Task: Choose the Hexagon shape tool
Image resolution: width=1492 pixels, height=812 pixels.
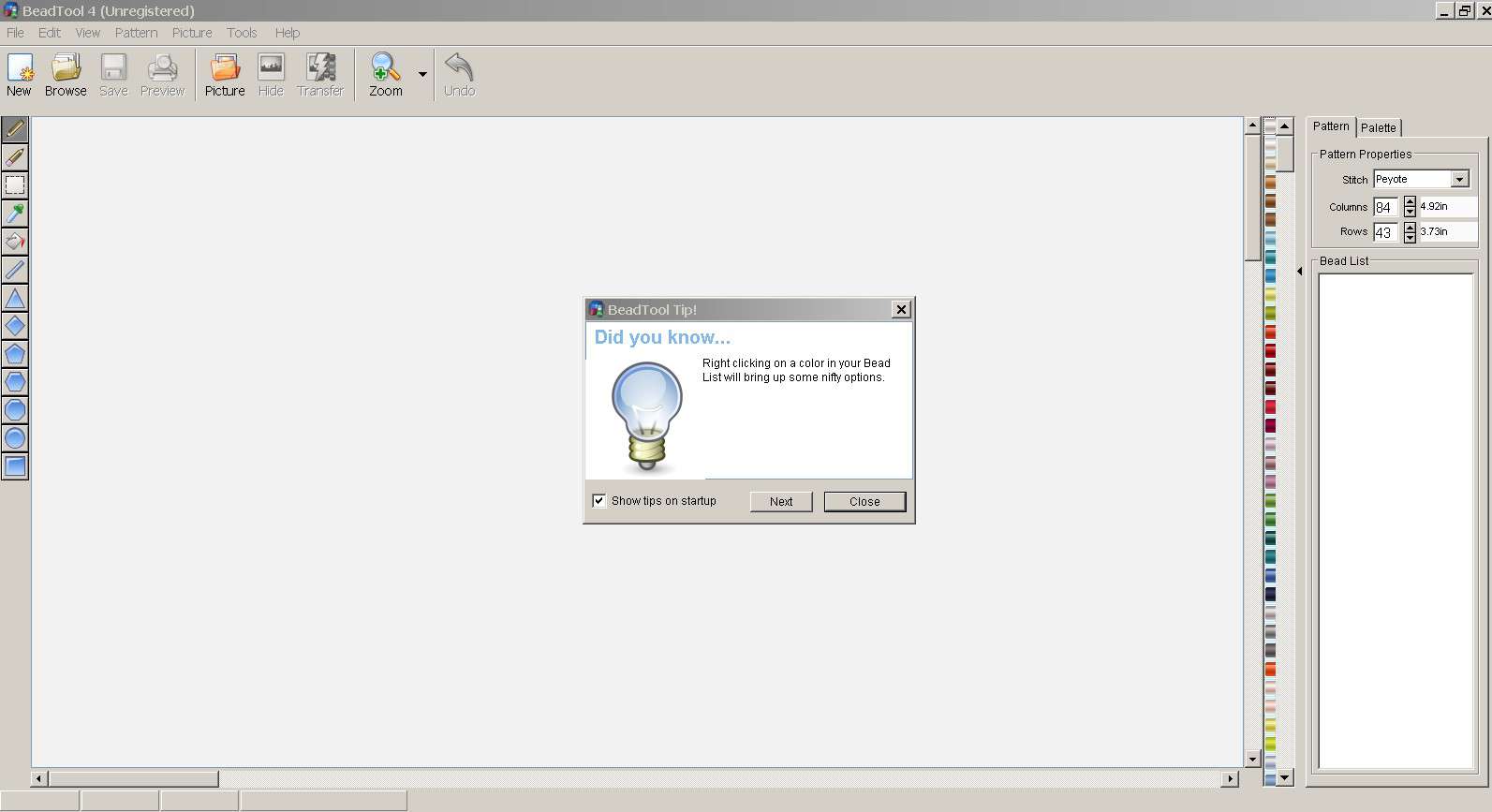Action: point(15,382)
